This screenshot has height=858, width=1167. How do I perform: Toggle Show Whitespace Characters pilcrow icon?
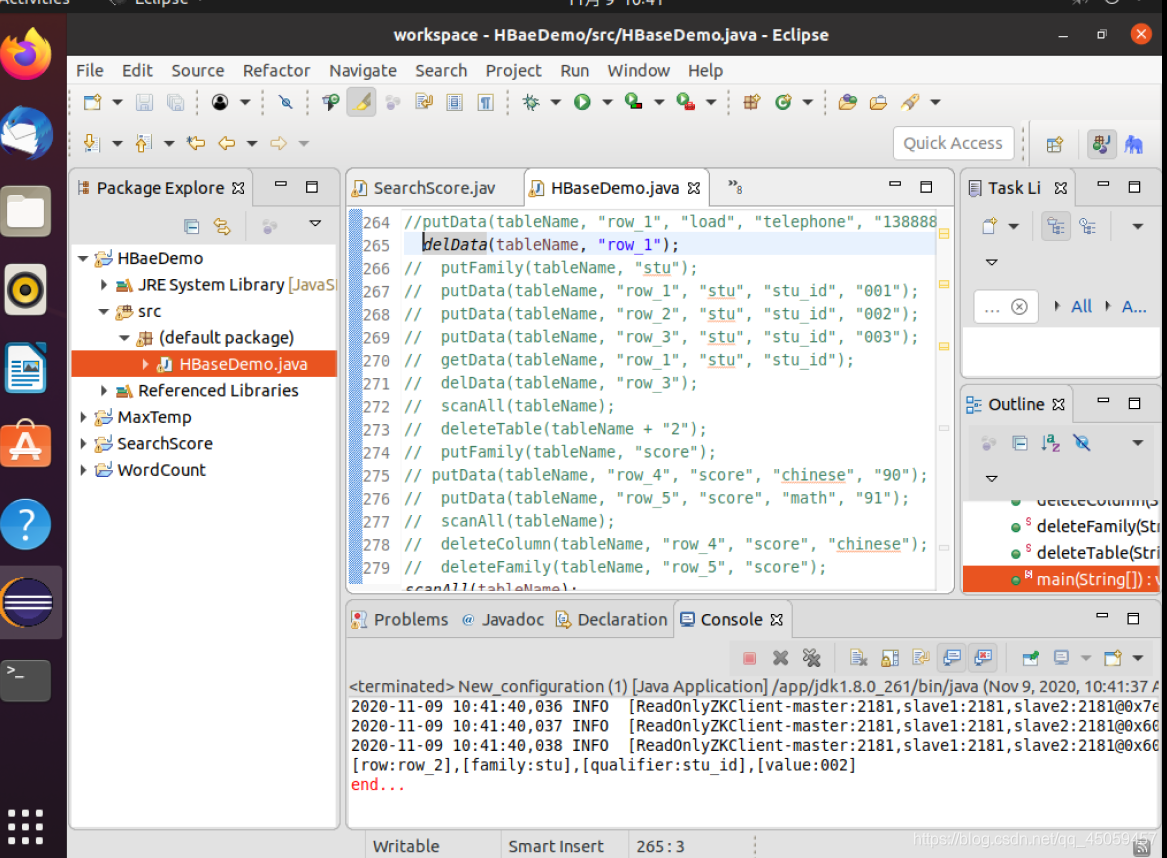pos(485,102)
